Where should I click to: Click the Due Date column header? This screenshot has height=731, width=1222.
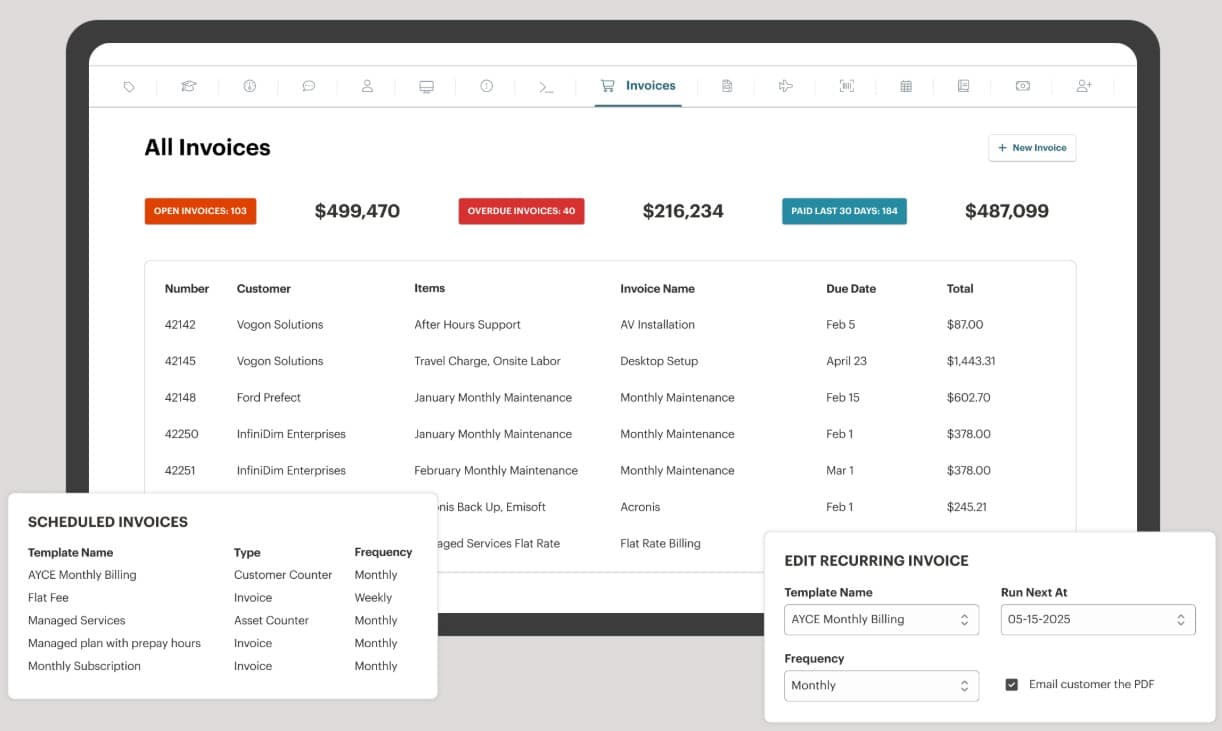coord(850,289)
